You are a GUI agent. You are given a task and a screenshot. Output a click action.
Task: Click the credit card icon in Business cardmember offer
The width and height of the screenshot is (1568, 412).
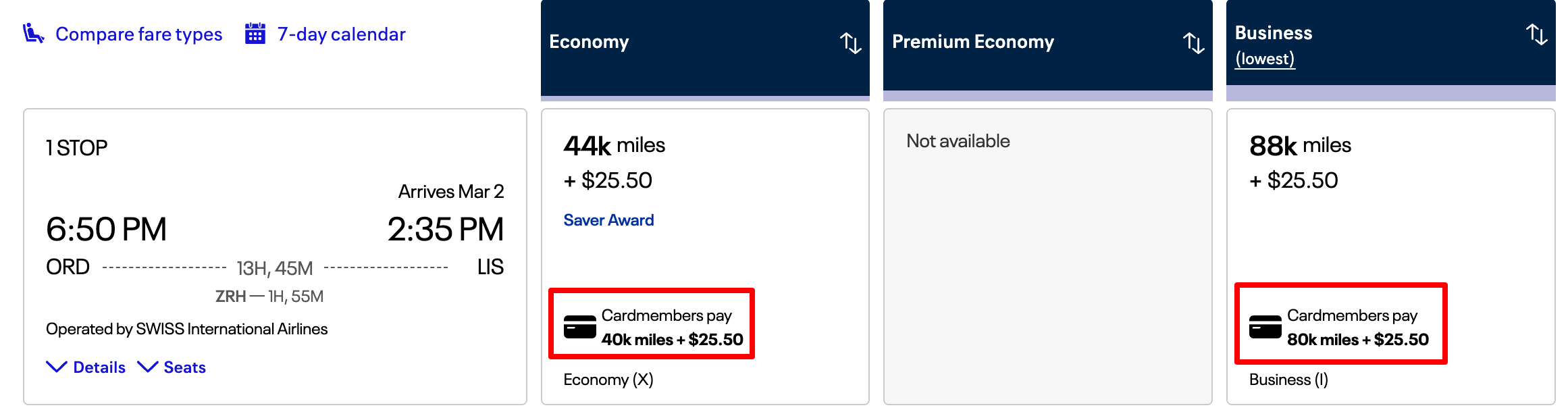(1265, 328)
